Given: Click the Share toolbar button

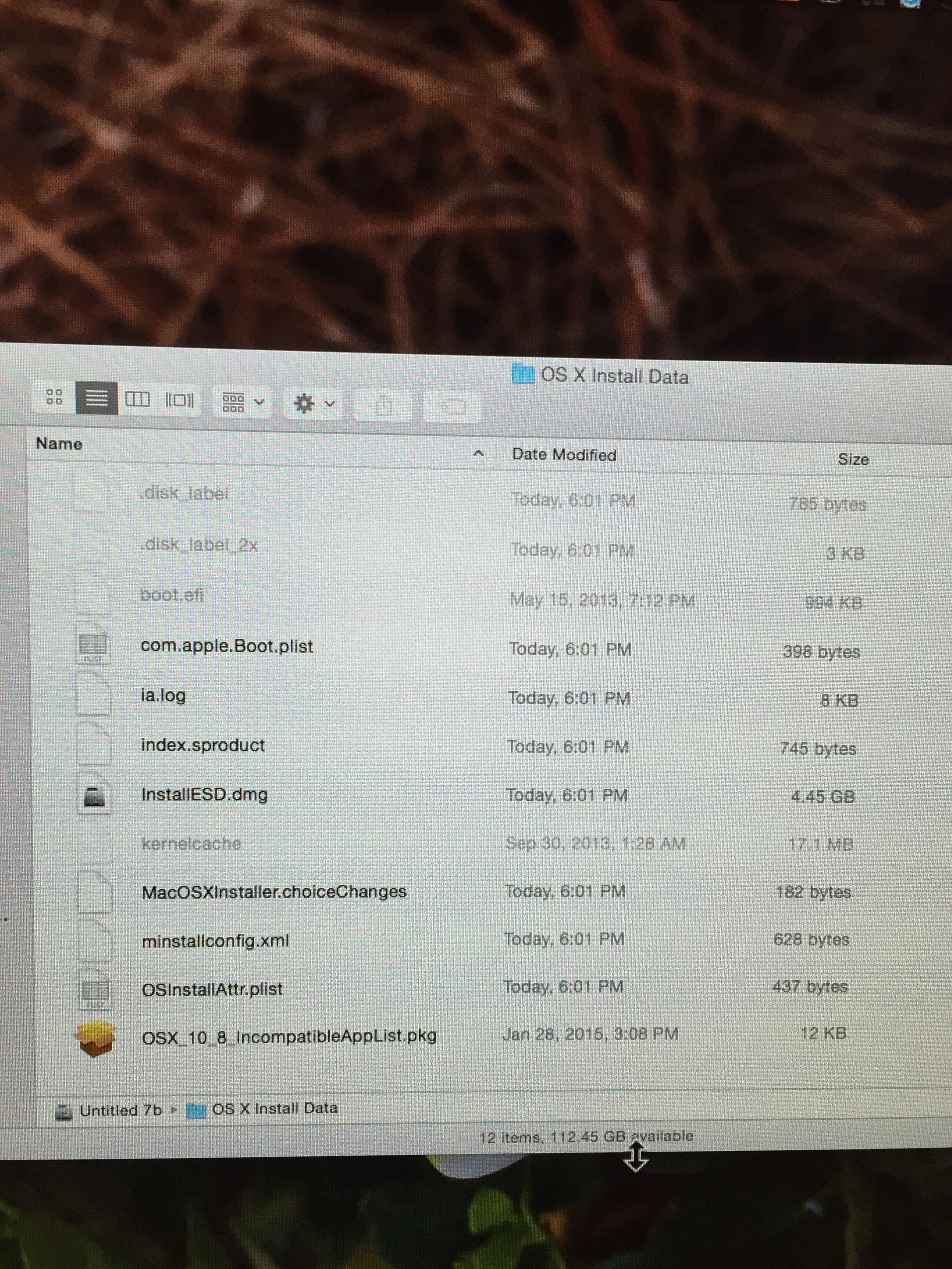Looking at the screenshot, I should tap(384, 406).
